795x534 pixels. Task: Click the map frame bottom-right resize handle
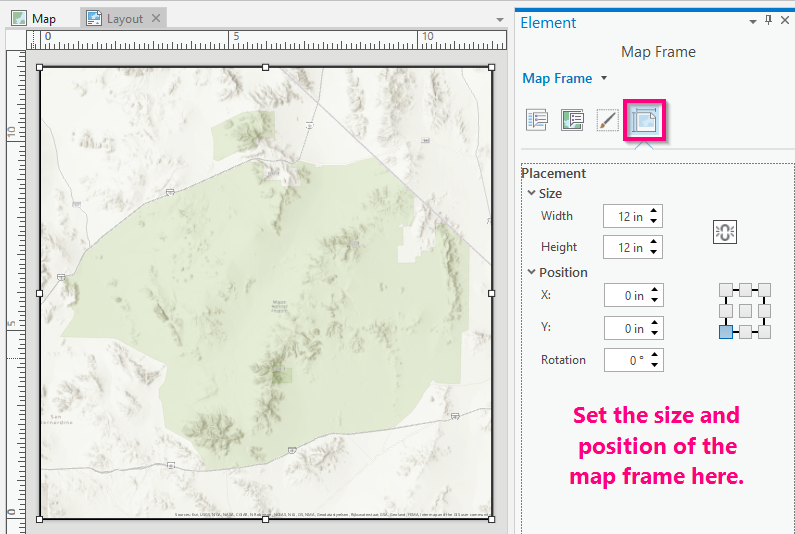click(x=491, y=519)
